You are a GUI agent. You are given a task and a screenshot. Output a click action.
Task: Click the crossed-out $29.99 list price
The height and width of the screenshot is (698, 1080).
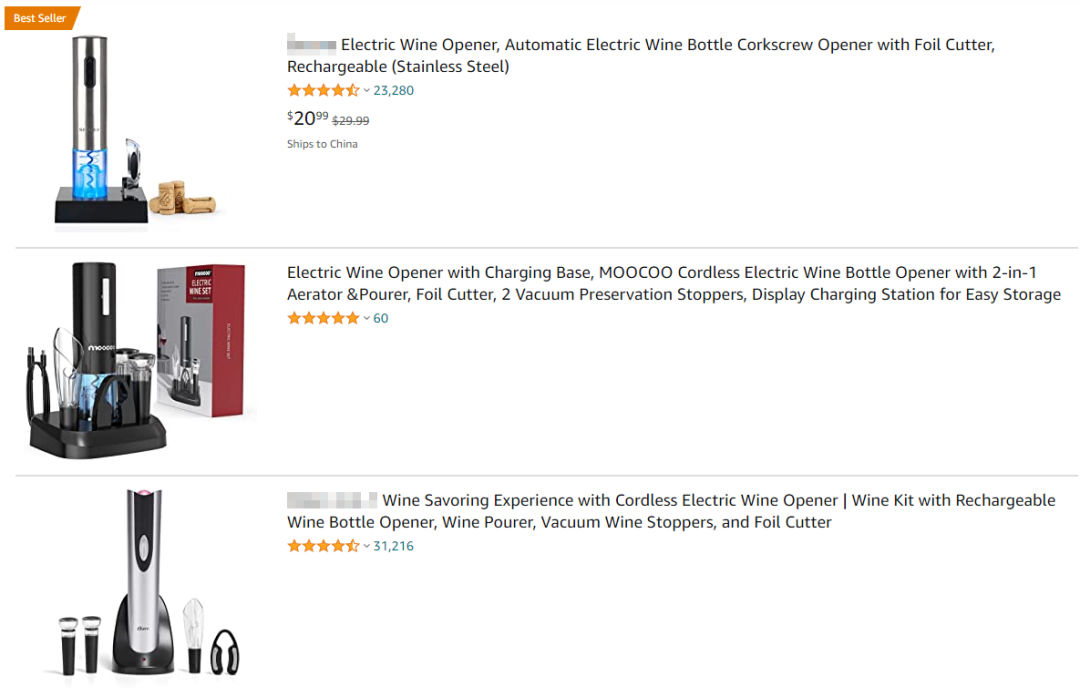pos(350,121)
